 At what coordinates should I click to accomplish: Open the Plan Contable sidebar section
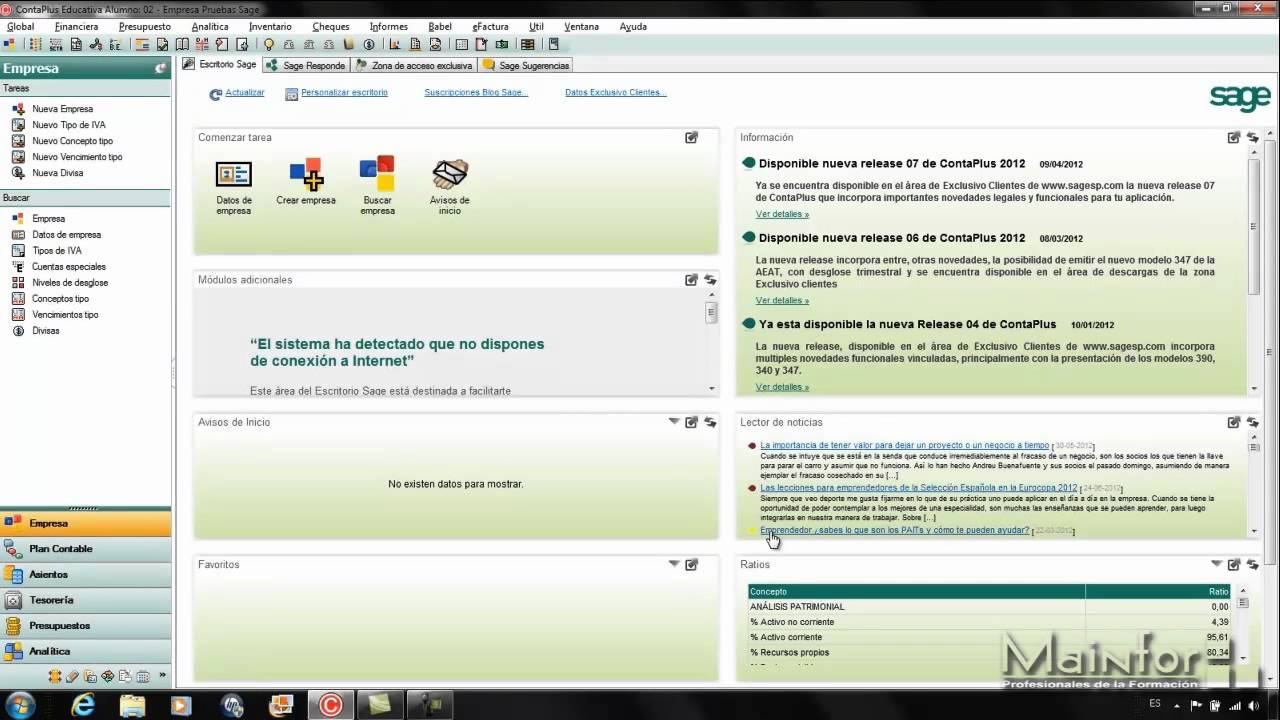[85, 549]
